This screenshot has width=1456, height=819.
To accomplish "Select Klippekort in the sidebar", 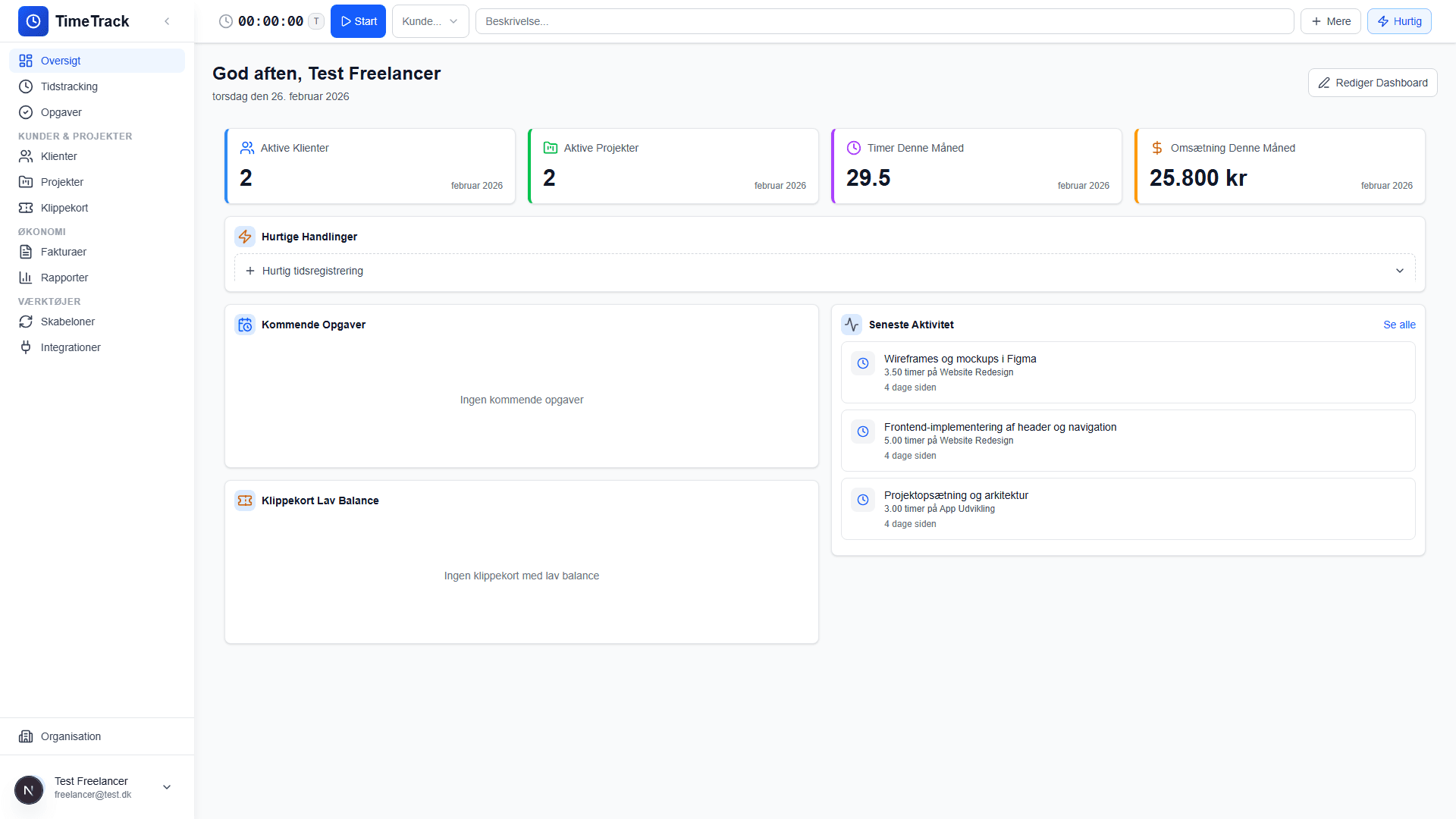I will coord(97,208).
